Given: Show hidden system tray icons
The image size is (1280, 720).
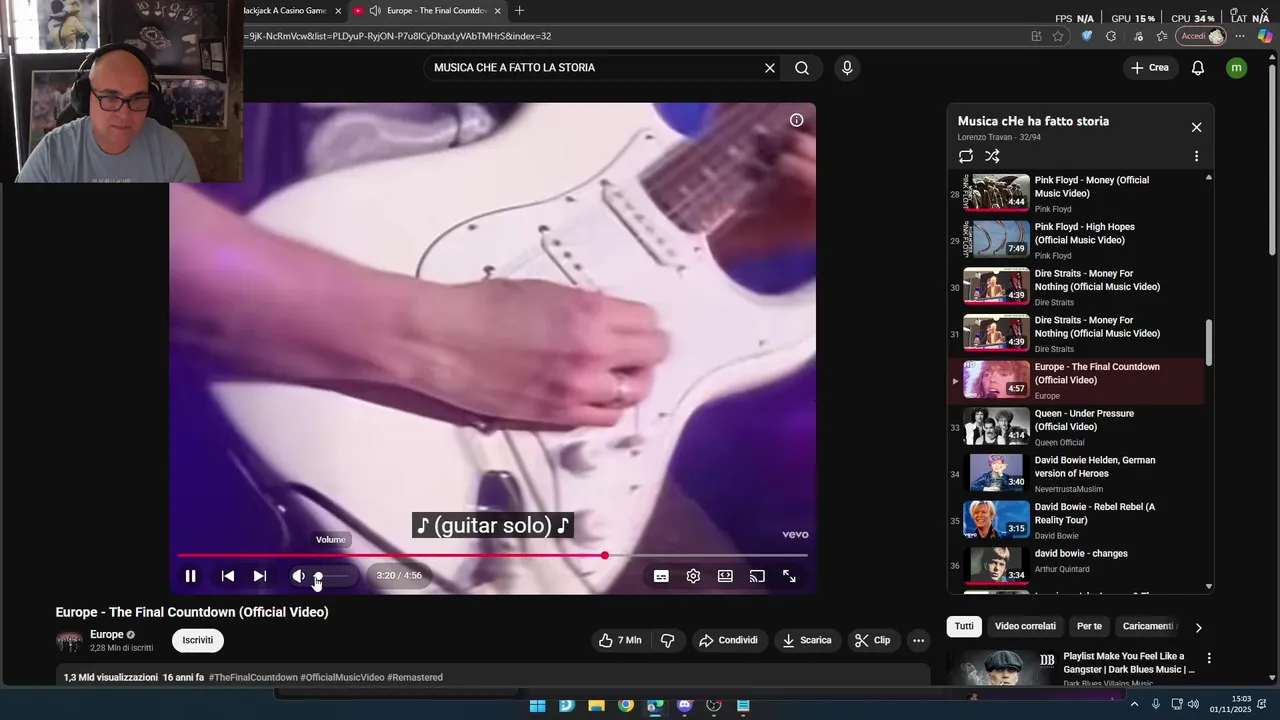Looking at the screenshot, I should click(x=1134, y=705).
